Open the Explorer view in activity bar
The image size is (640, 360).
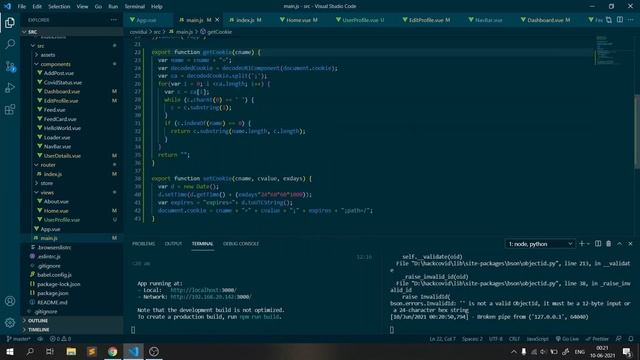tap(10, 22)
